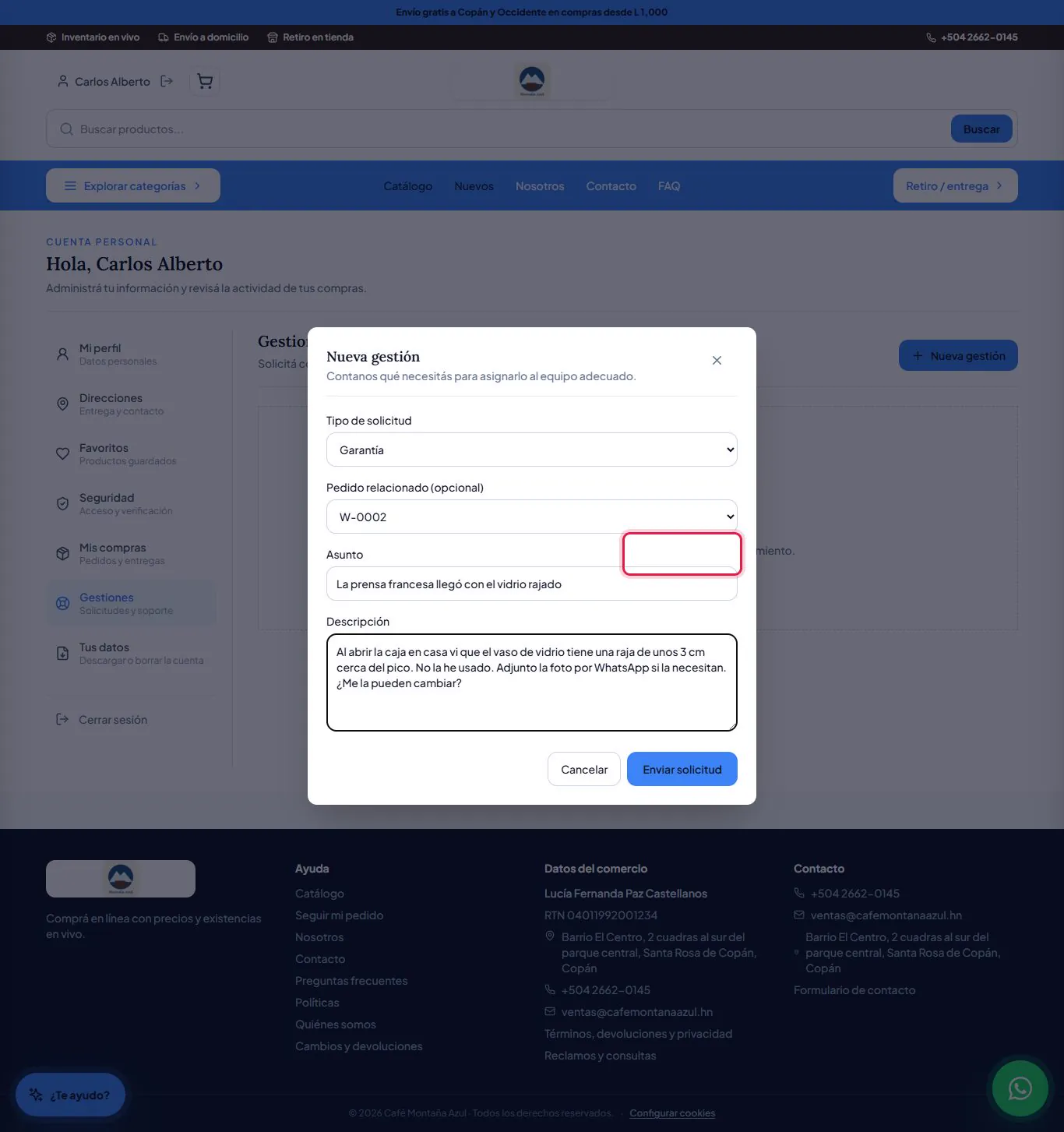Viewport: 1064px width, 1132px height.
Task: Open the Tipo de solicitud dropdown
Action: (532, 450)
